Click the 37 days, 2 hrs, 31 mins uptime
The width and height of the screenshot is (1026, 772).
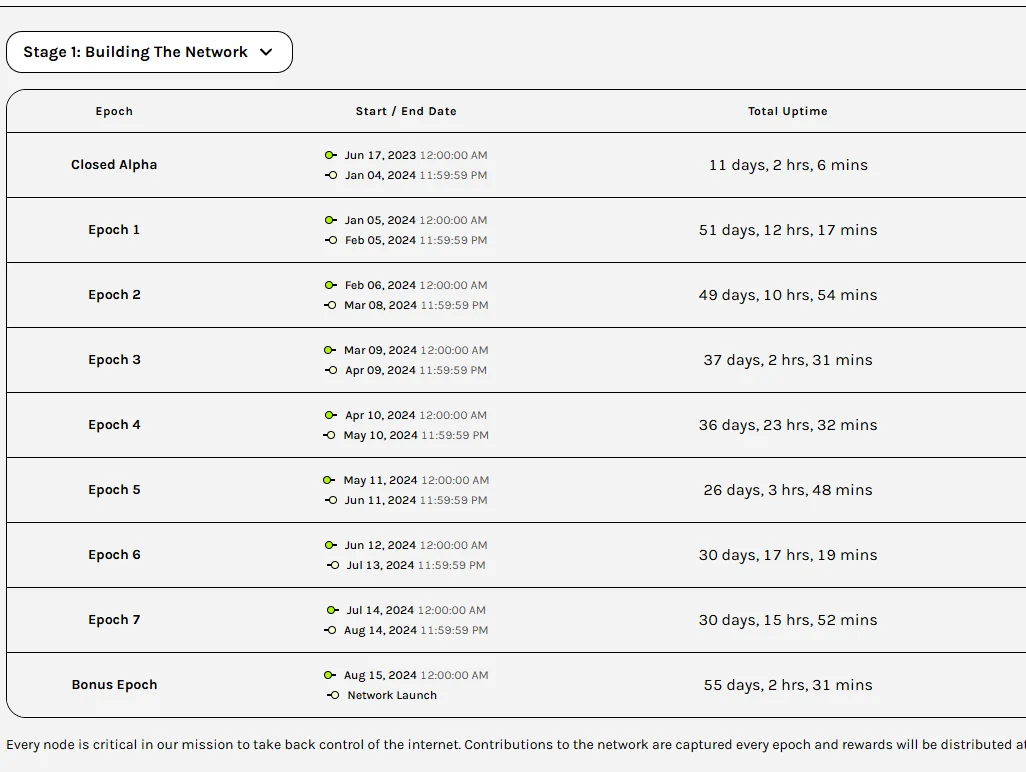(788, 360)
